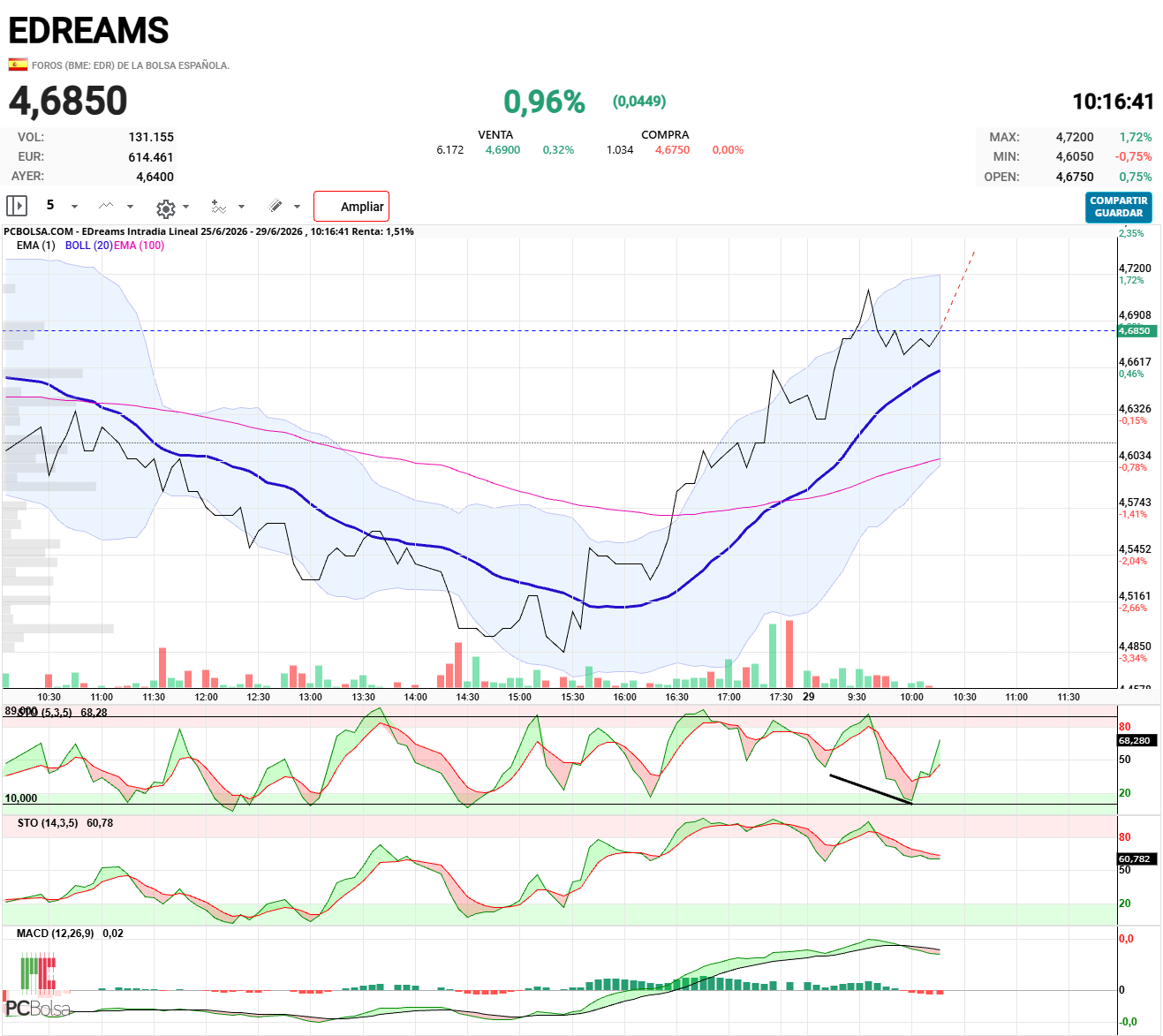Screen dimensions: 1163x1036
Task: Click the EDREAMS title heading
Action: click(x=88, y=31)
